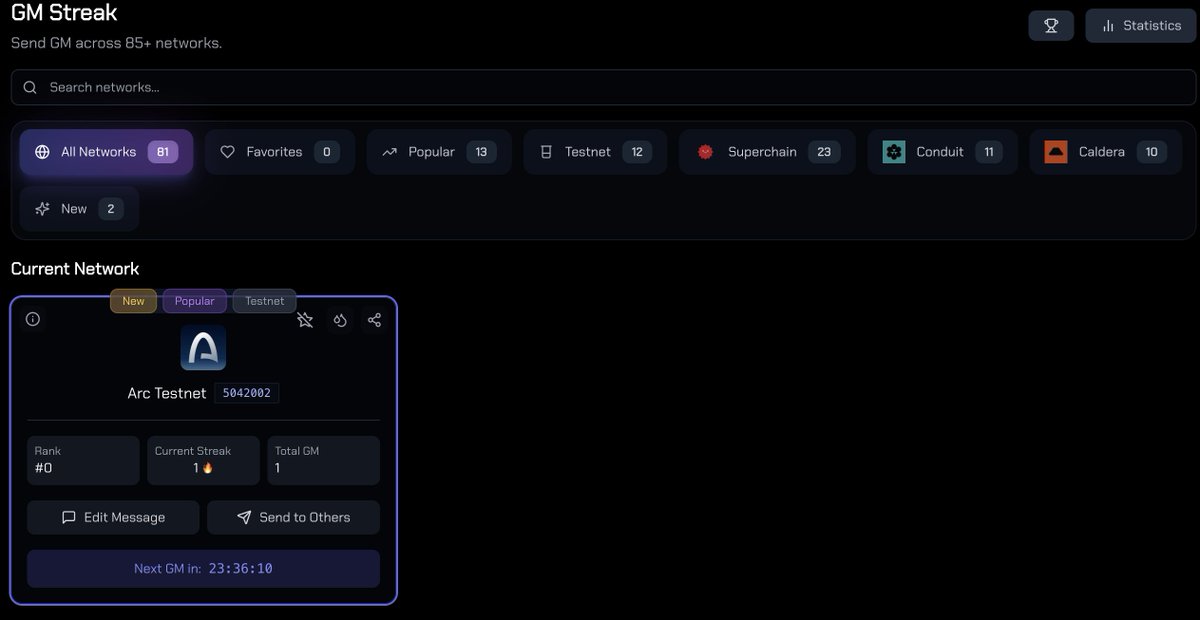Click Send to Others button

(293, 517)
